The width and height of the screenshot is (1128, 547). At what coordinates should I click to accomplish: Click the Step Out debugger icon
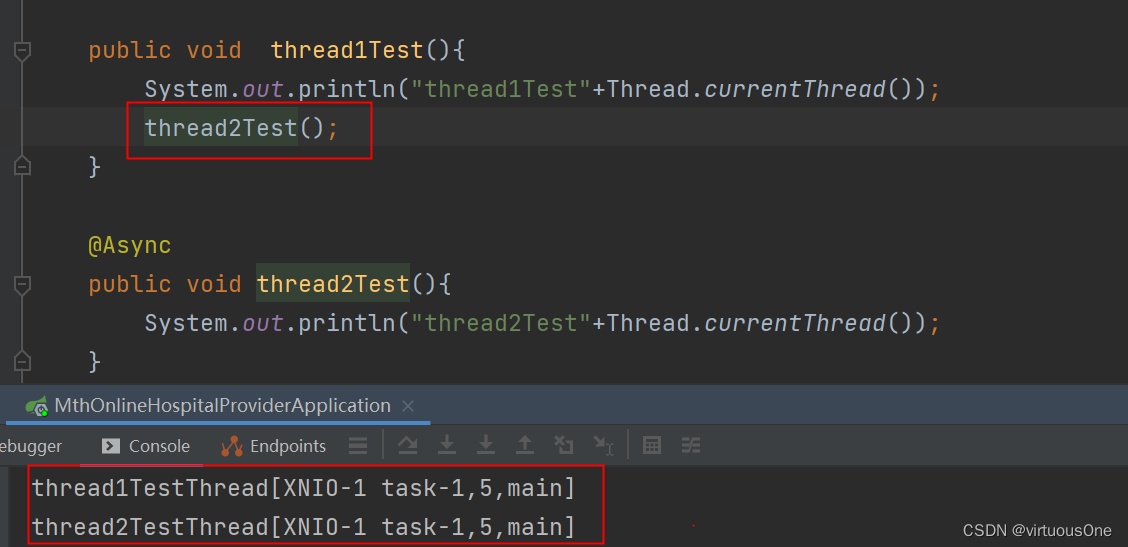(525, 446)
